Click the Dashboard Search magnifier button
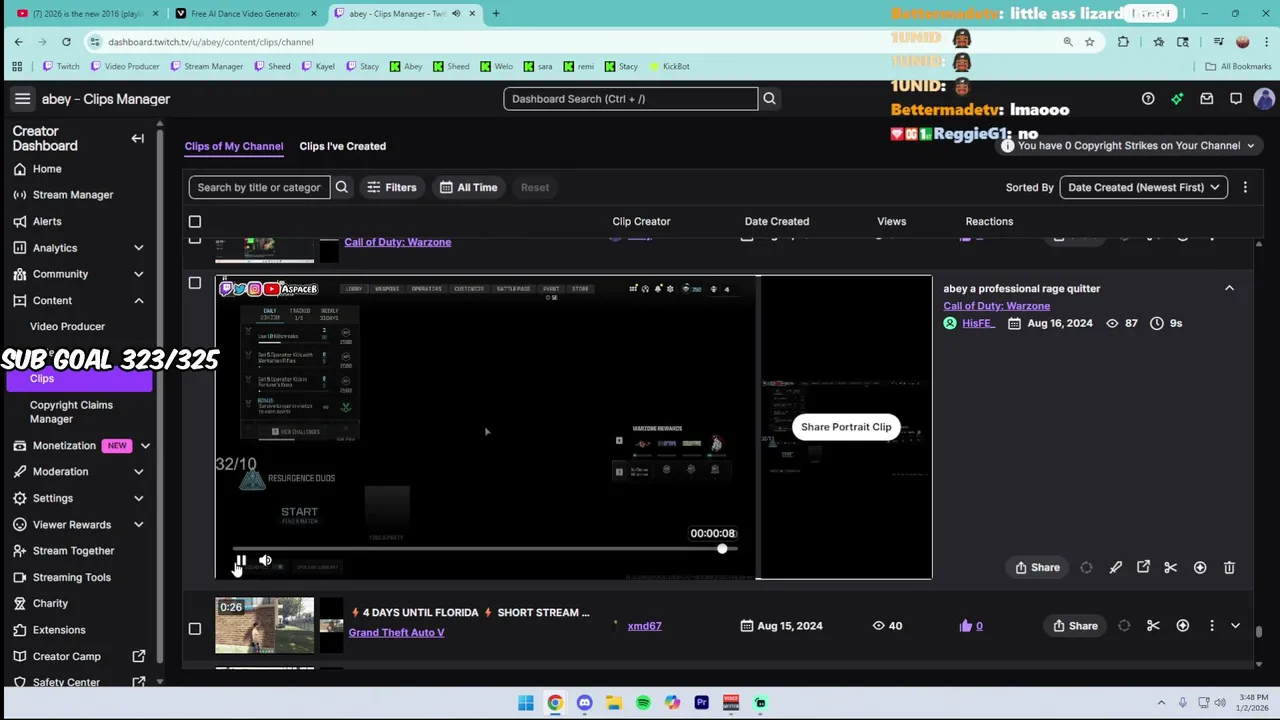Image resolution: width=1280 pixels, height=720 pixels. click(769, 99)
